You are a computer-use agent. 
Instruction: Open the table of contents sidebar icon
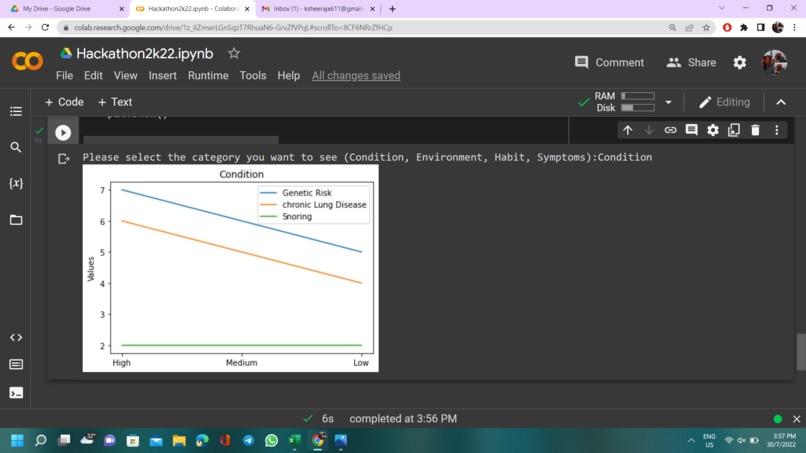(16, 112)
